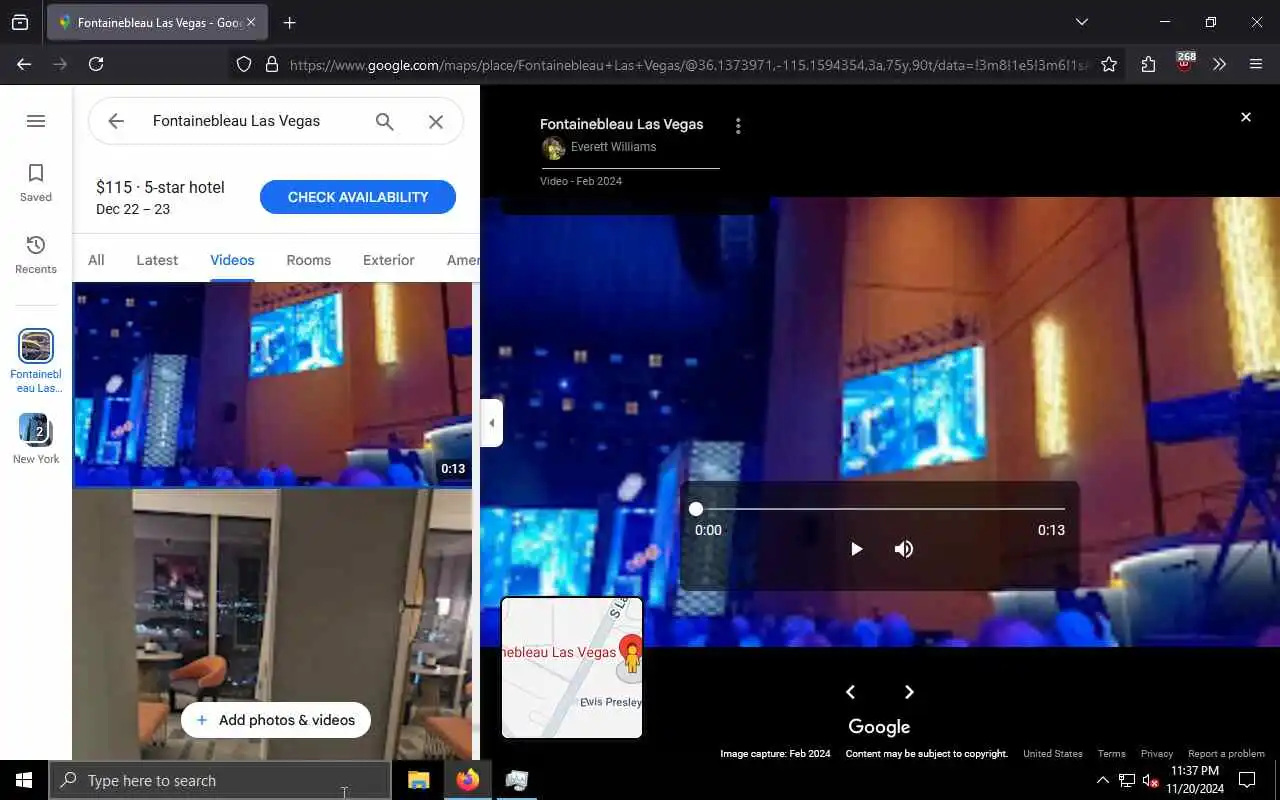The height and width of the screenshot is (800, 1280).
Task: Open the Firefox application menu
Action: point(1256,64)
